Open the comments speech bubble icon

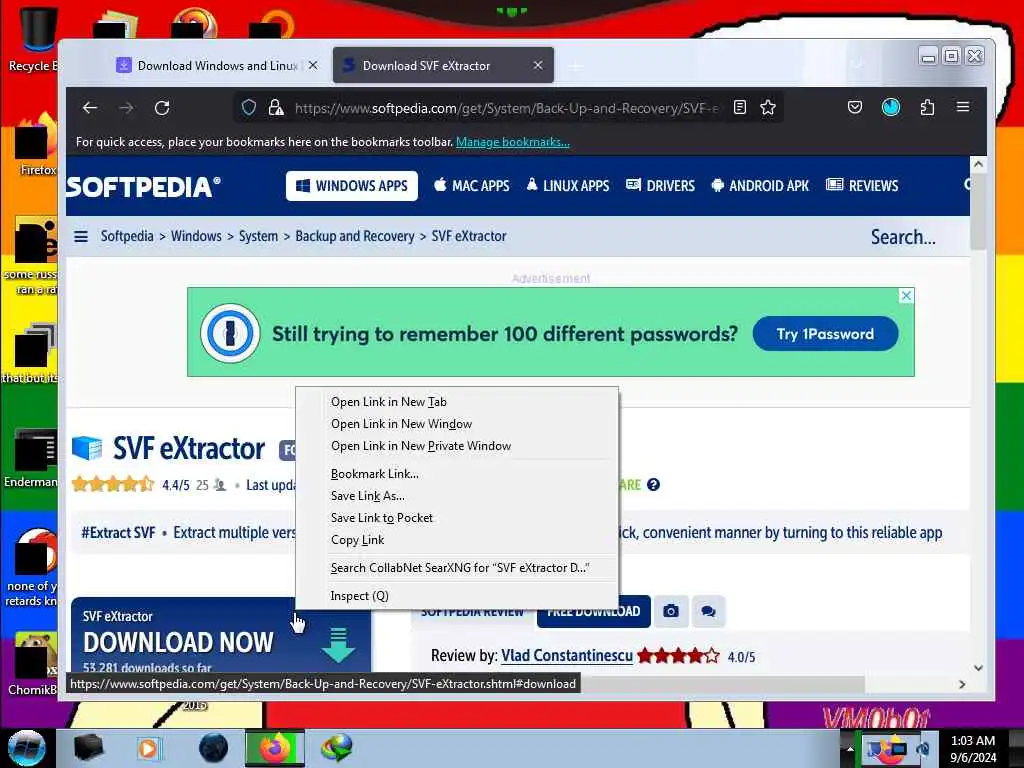coord(709,611)
